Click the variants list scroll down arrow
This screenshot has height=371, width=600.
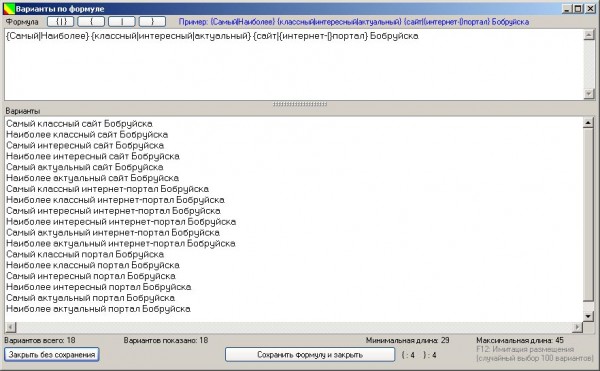coord(589,316)
